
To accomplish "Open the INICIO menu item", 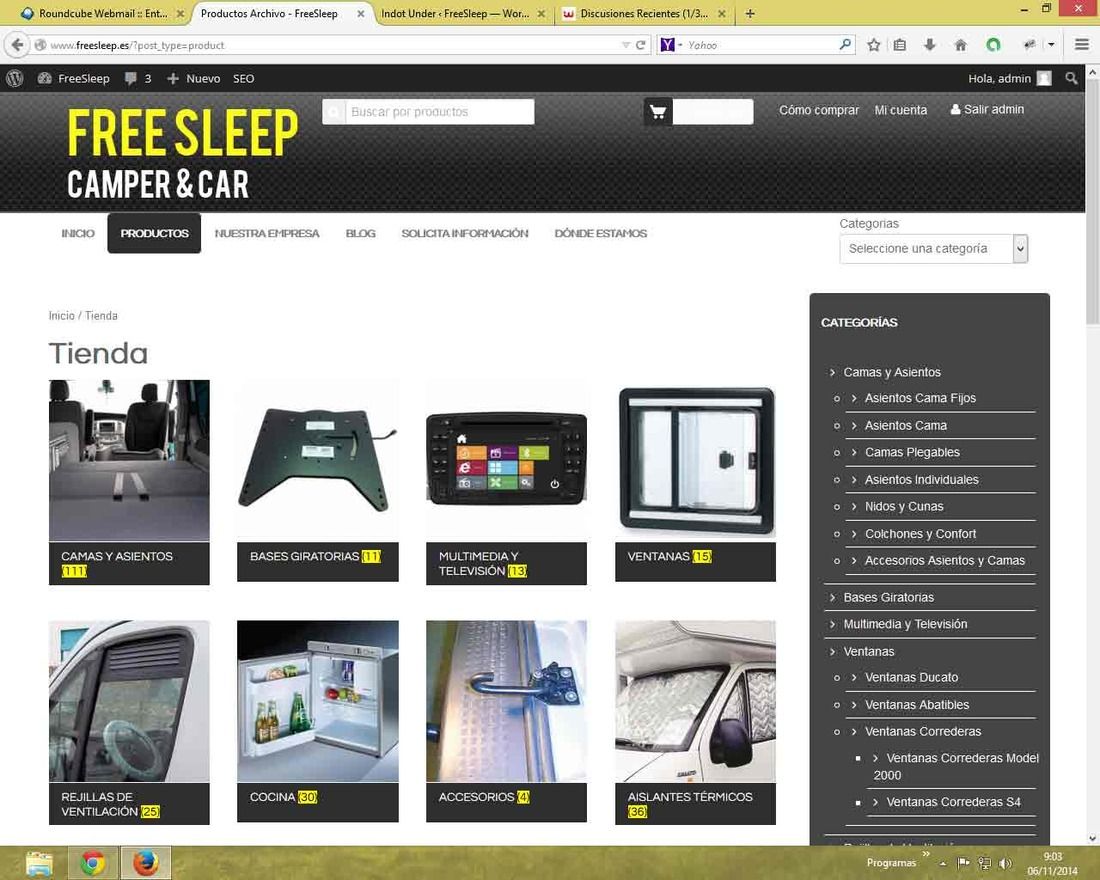I will (x=78, y=233).
